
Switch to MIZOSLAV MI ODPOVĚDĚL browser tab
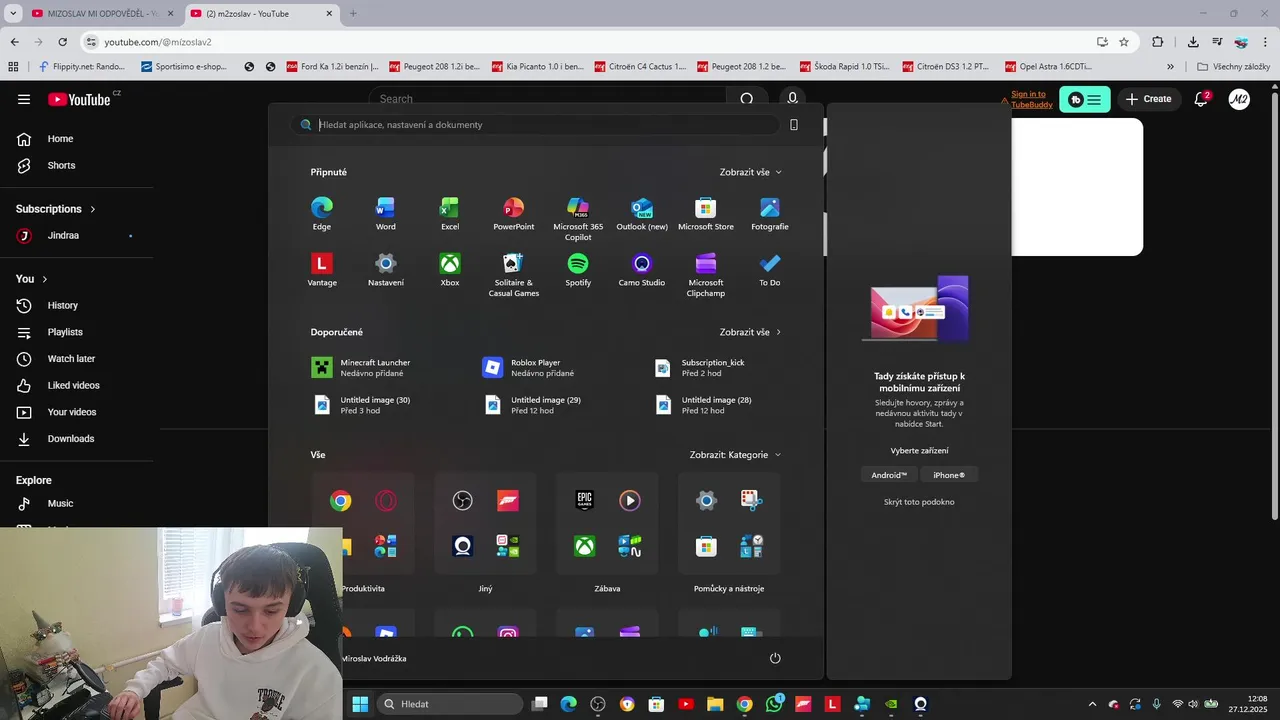(102, 14)
